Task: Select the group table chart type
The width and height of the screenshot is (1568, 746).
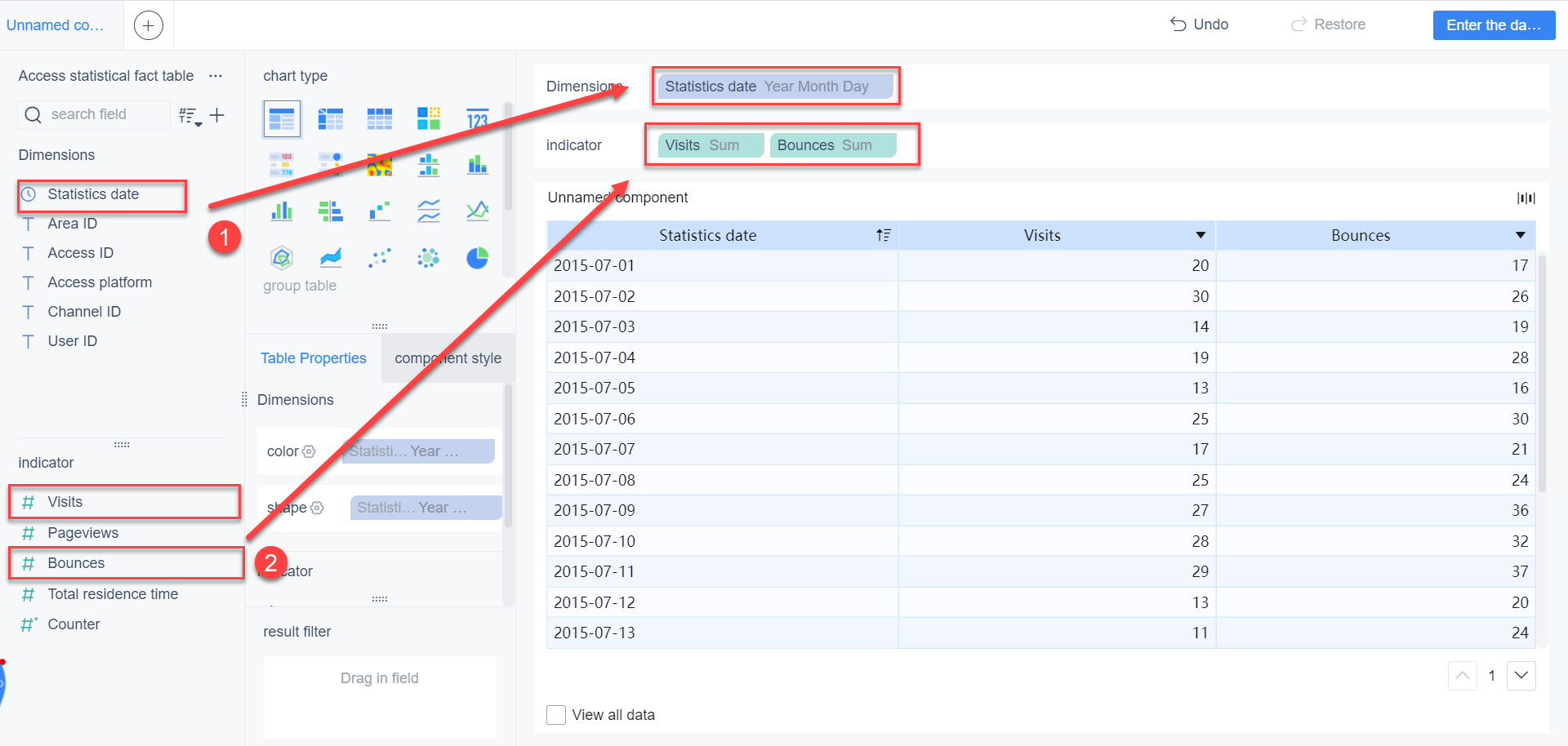Action: (282, 119)
